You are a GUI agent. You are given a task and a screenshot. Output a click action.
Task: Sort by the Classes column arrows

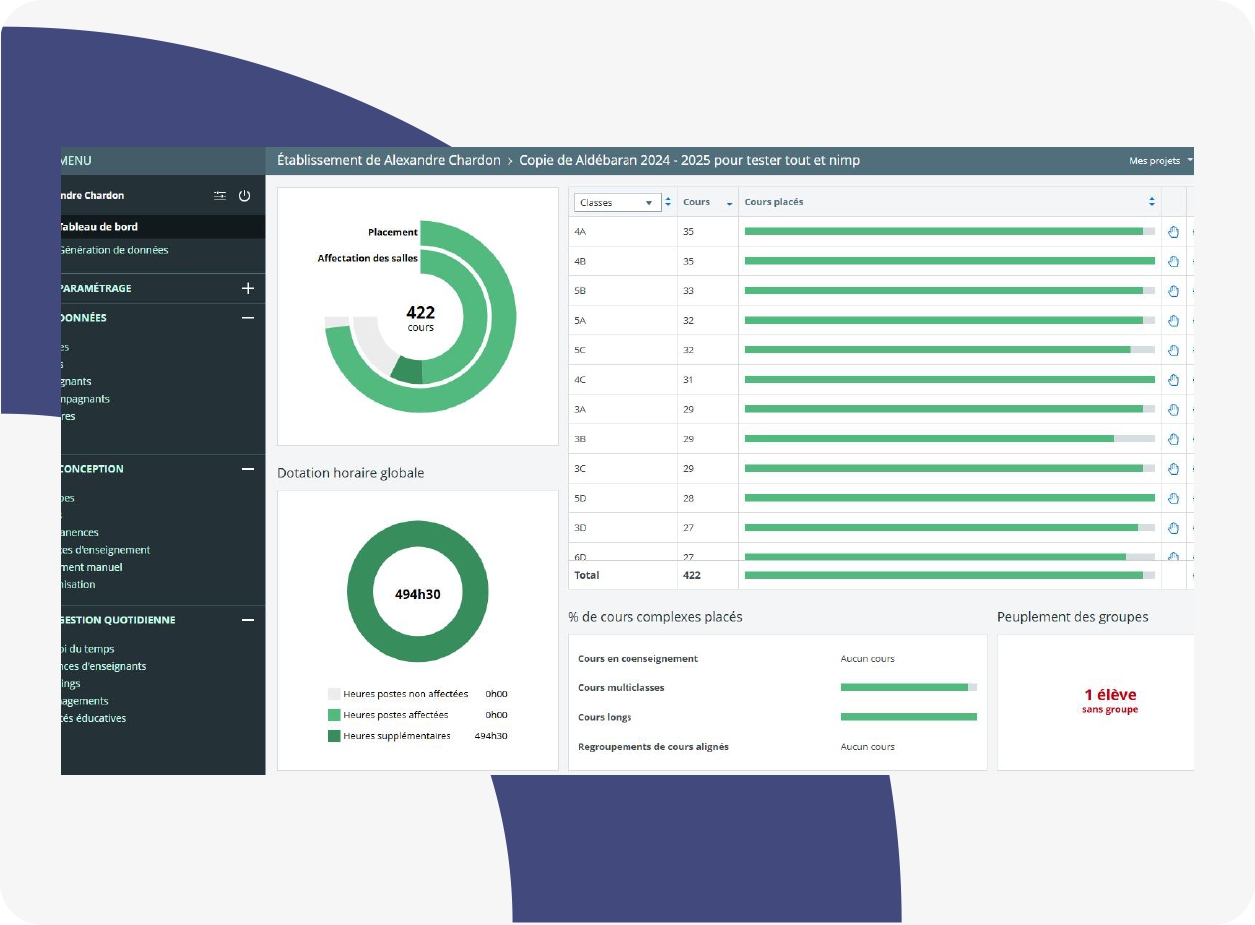pyautogui.click(x=668, y=203)
